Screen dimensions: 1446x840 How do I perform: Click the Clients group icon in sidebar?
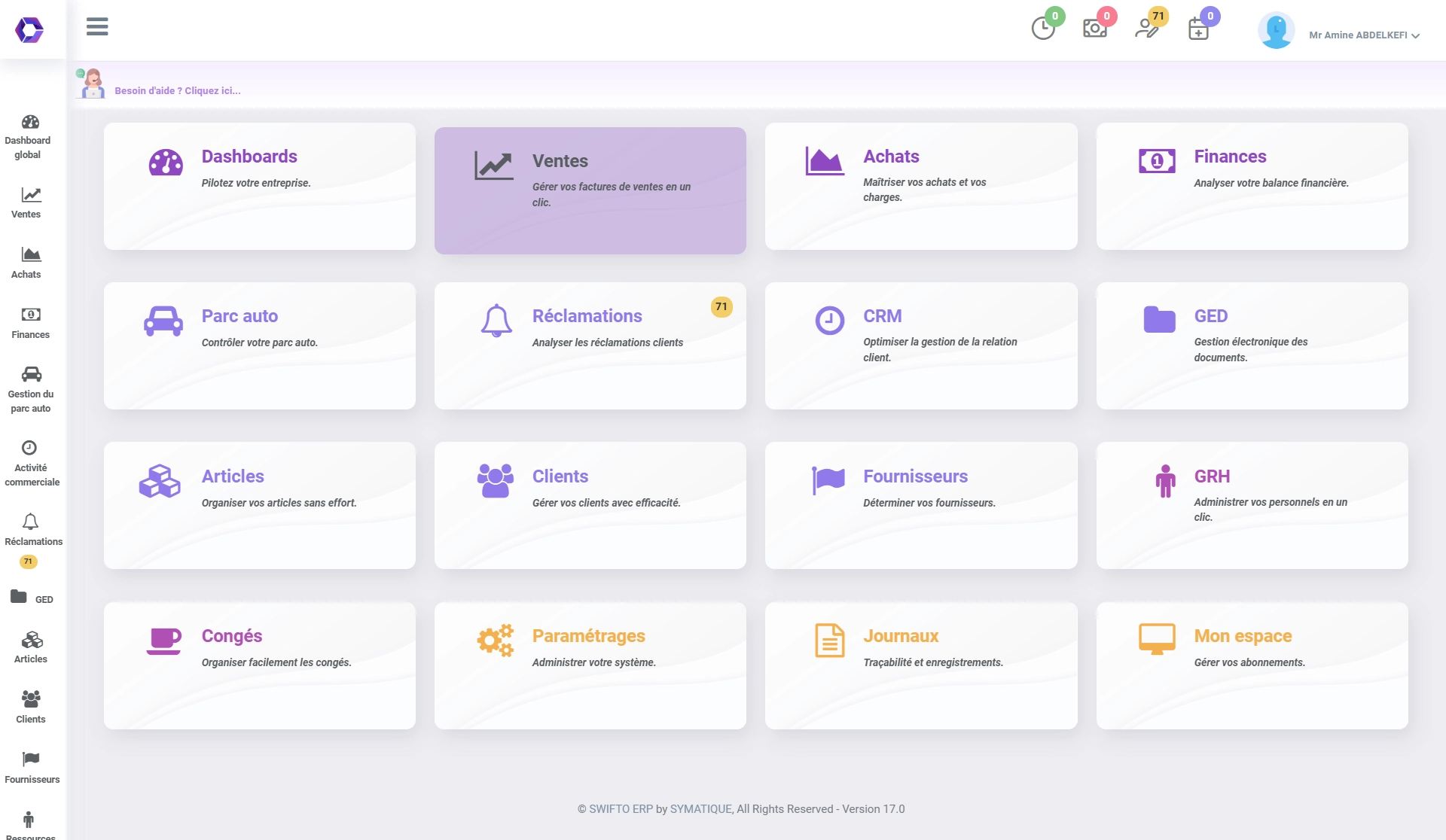[x=31, y=699]
